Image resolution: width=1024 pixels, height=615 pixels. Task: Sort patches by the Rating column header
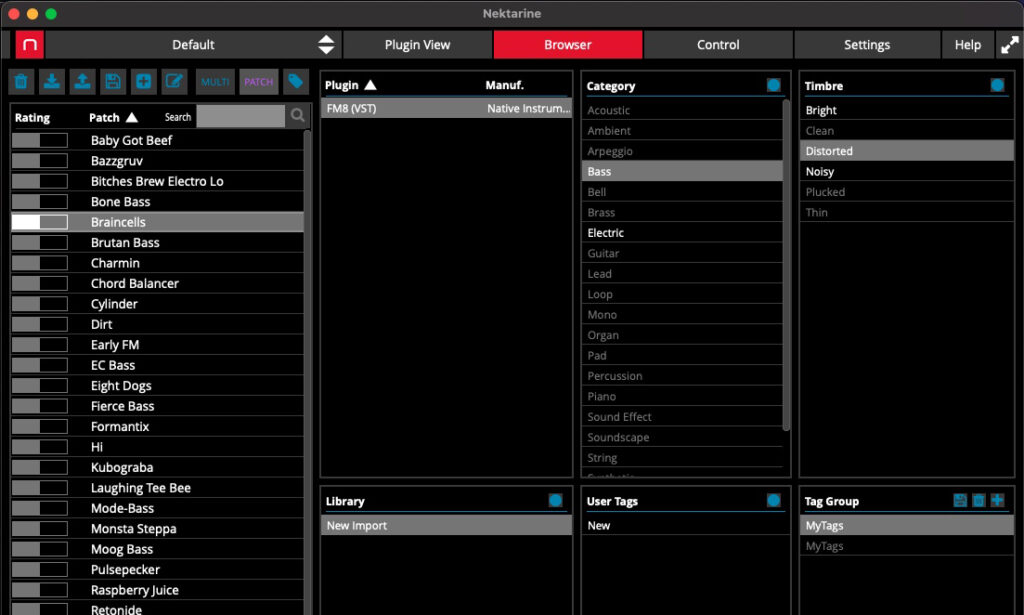(33, 118)
